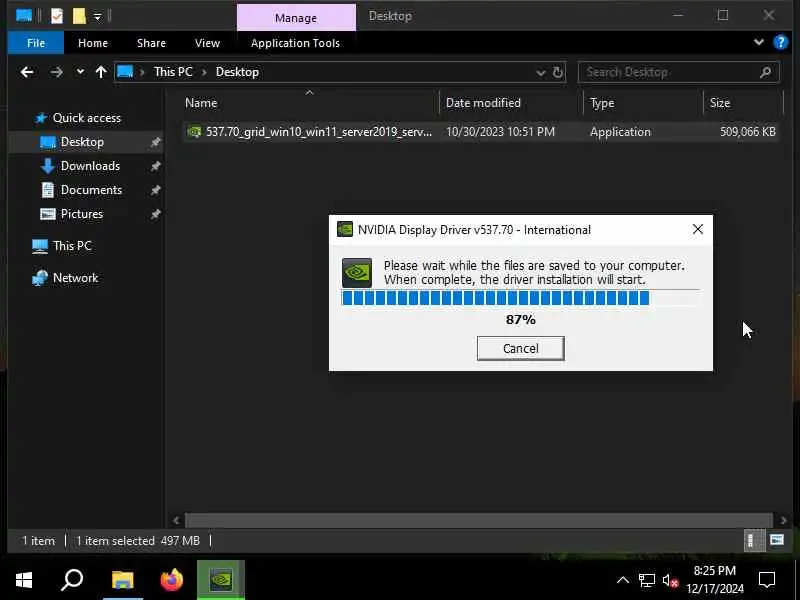
Task: Click the NVIDIA installer file icon
Action: click(x=194, y=132)
